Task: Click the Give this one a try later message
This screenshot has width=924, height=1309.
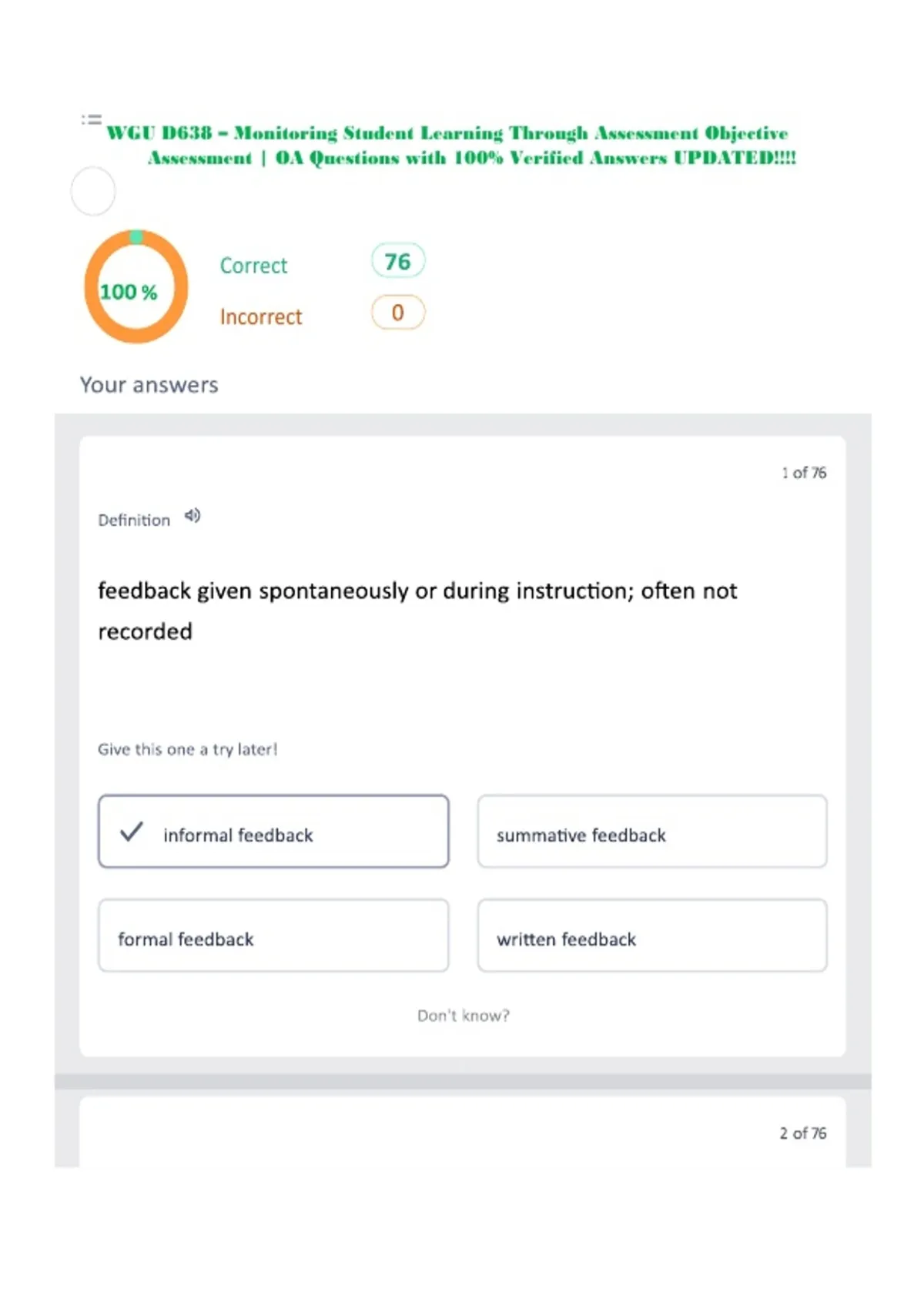Action: pos(187,749)
